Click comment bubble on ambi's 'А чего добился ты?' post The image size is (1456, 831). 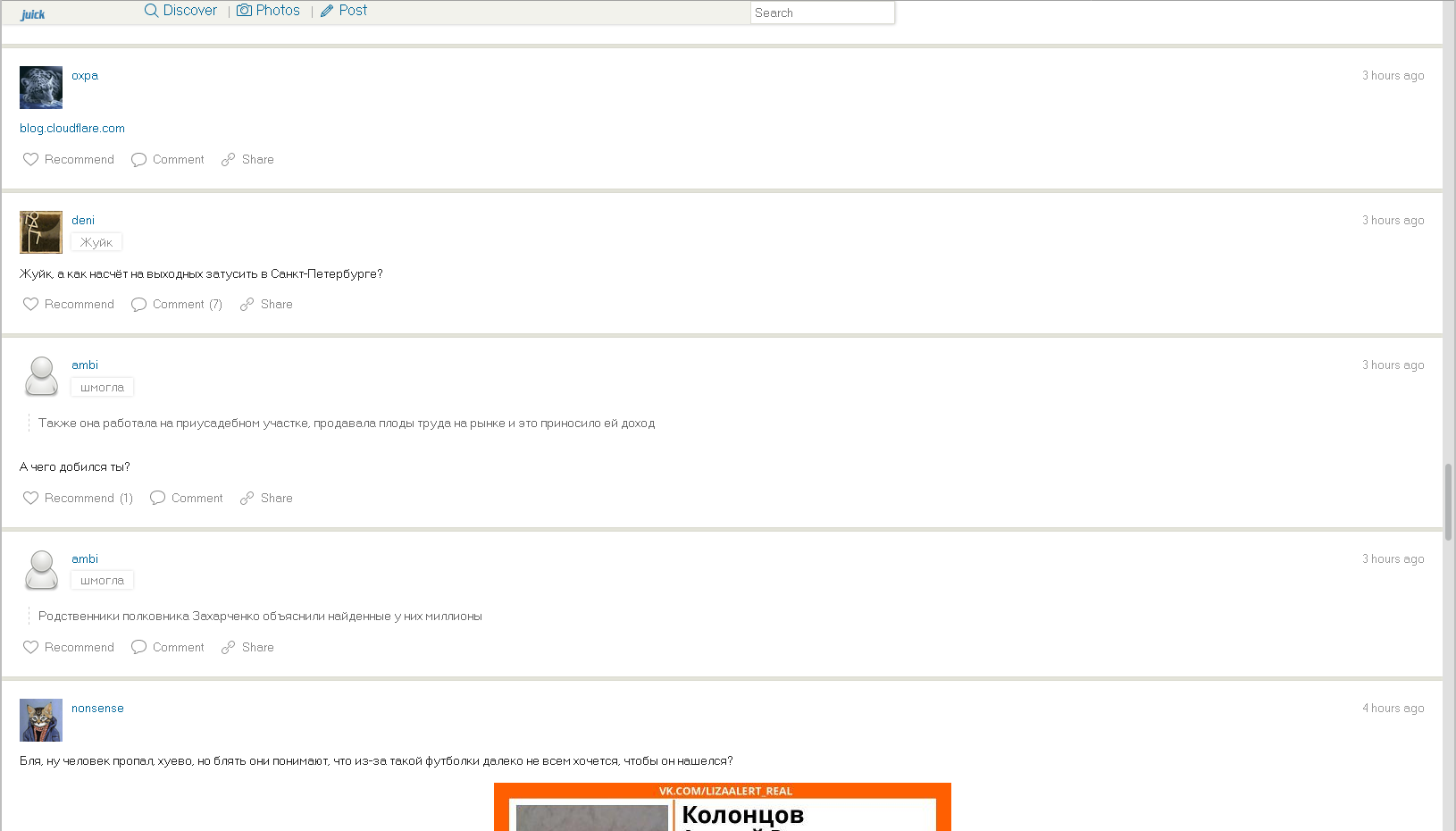coord(157,498)
